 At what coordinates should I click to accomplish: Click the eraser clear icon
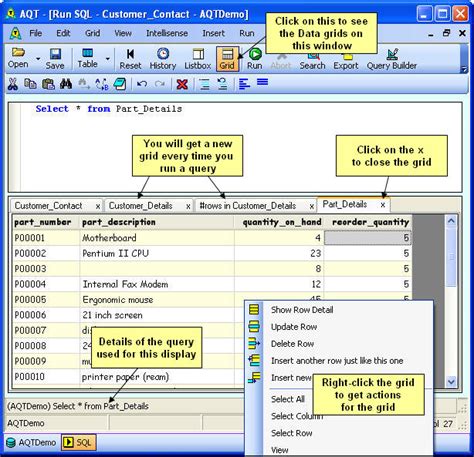[x=120, y=84]
